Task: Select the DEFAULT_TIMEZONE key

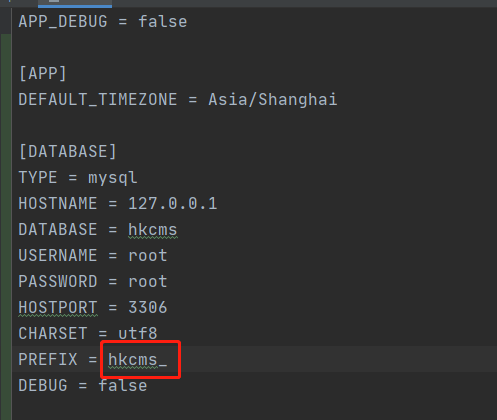Action: coord(98,99)
